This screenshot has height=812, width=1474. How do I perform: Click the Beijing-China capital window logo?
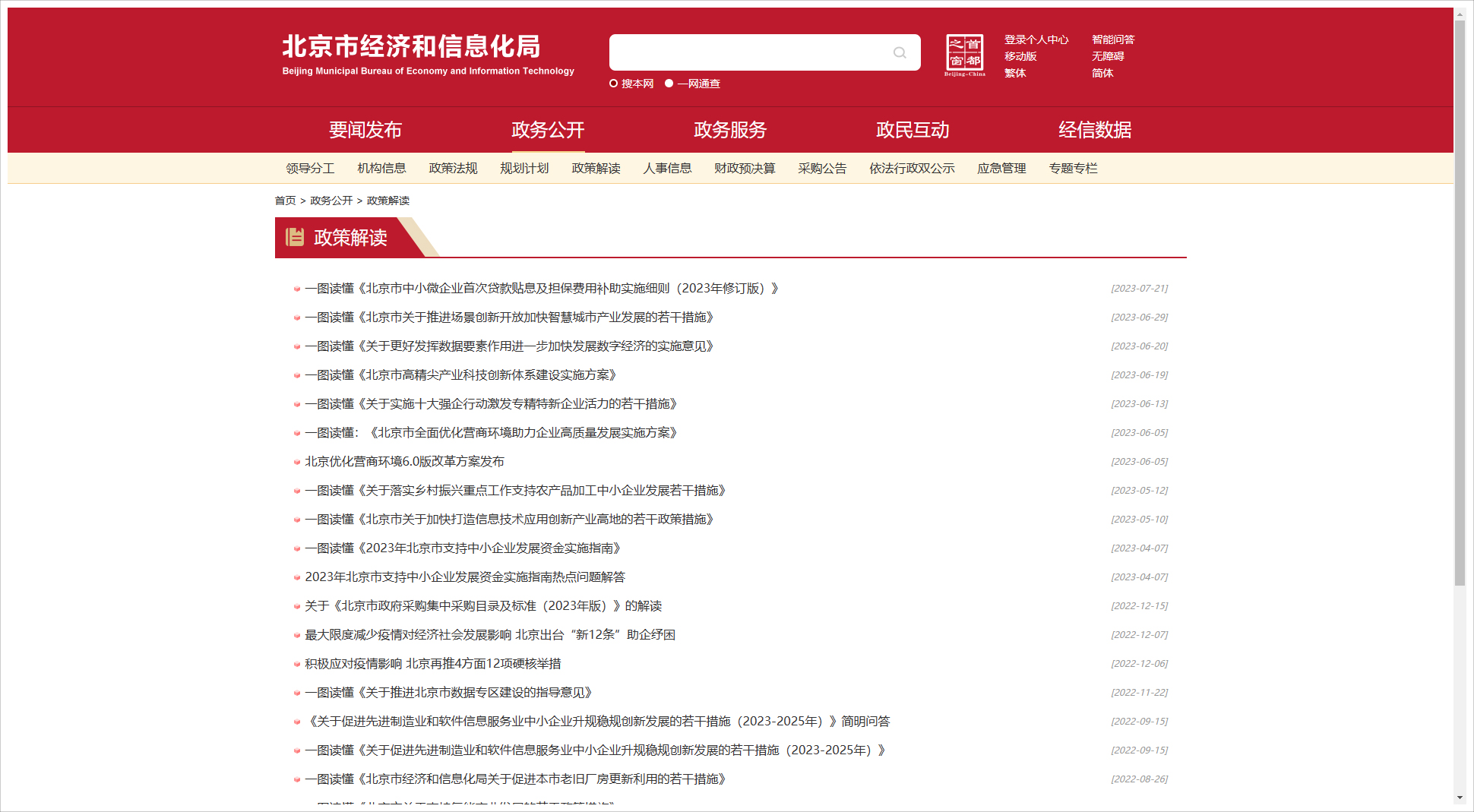pyautogui.click(x=964, y=55)
